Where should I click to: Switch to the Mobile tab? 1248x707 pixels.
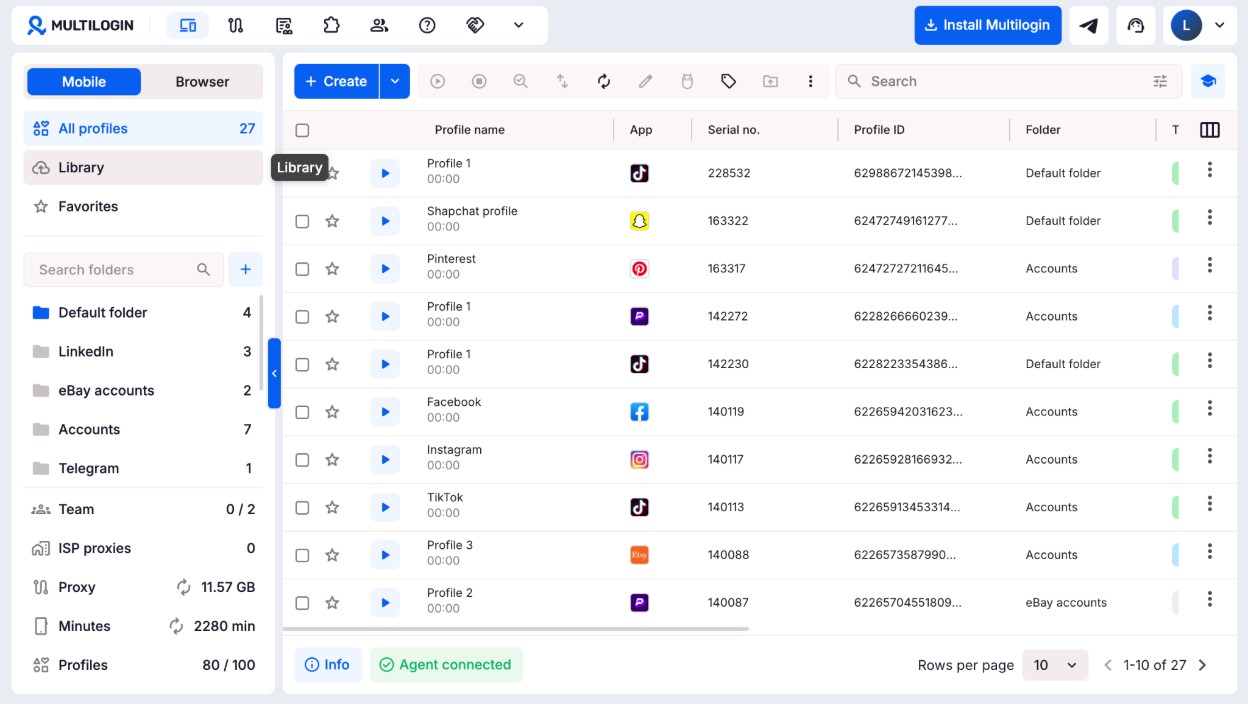pyautogui.click(x=84, y=82)
